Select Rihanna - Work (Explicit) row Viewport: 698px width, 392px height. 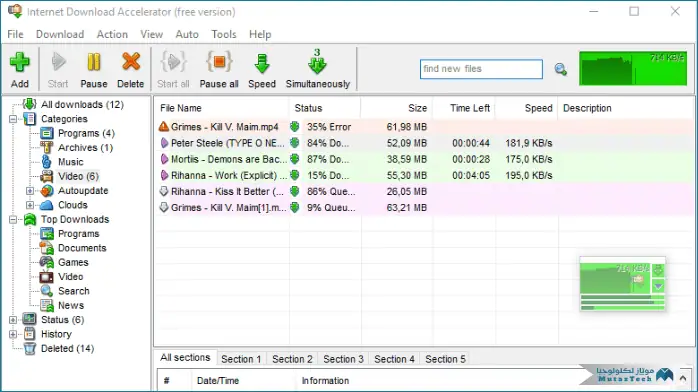tap(425, 175)
